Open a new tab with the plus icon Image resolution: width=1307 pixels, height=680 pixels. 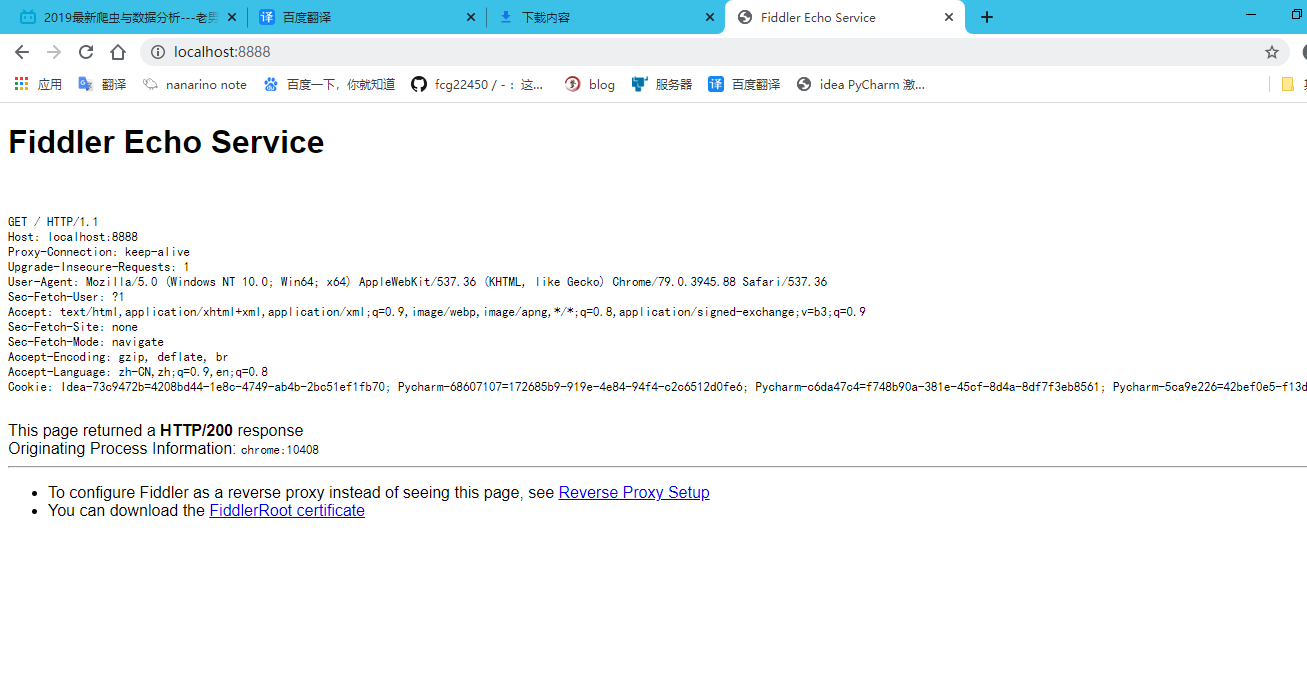987,17
